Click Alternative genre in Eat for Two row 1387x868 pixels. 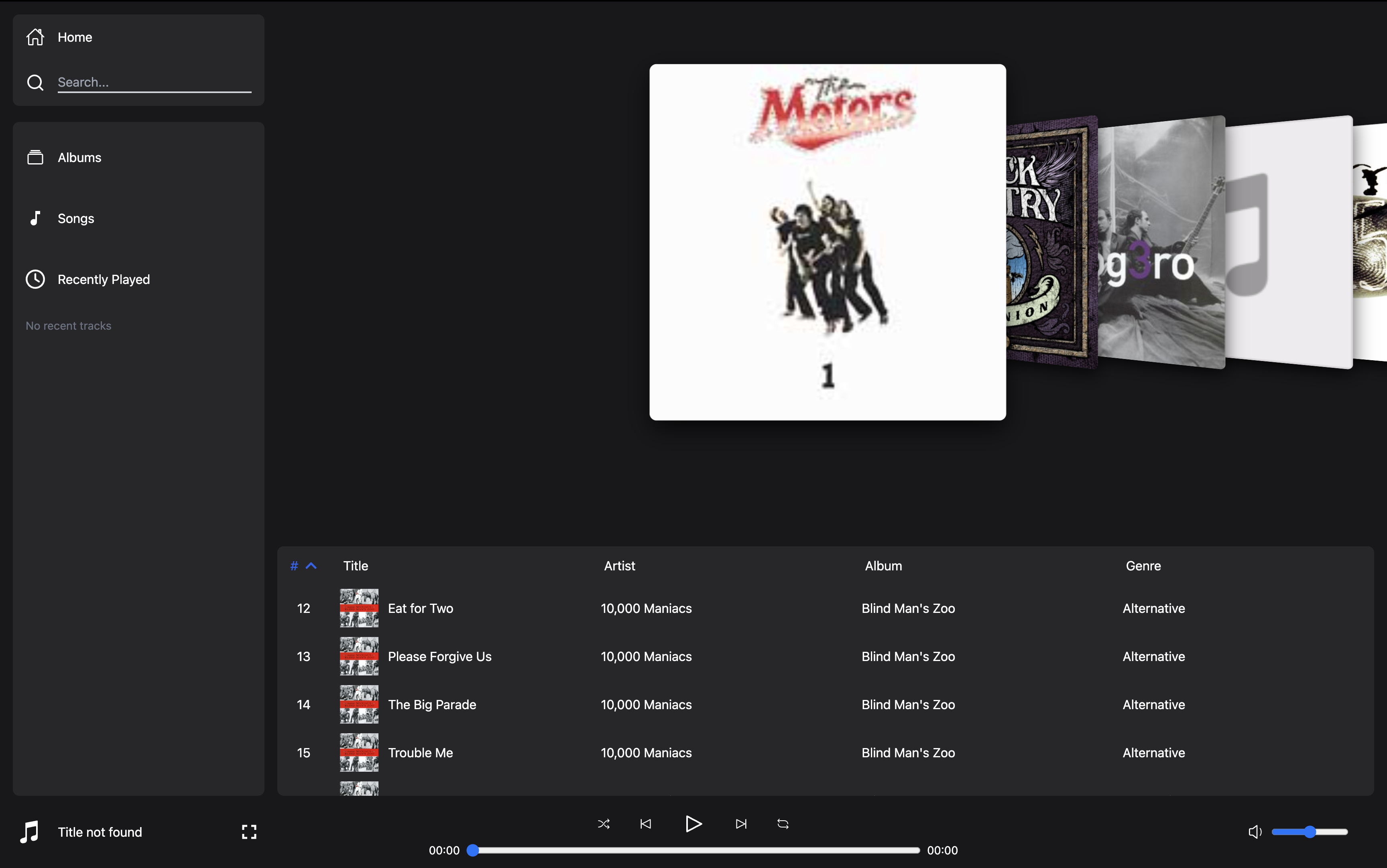[1154, 608]
